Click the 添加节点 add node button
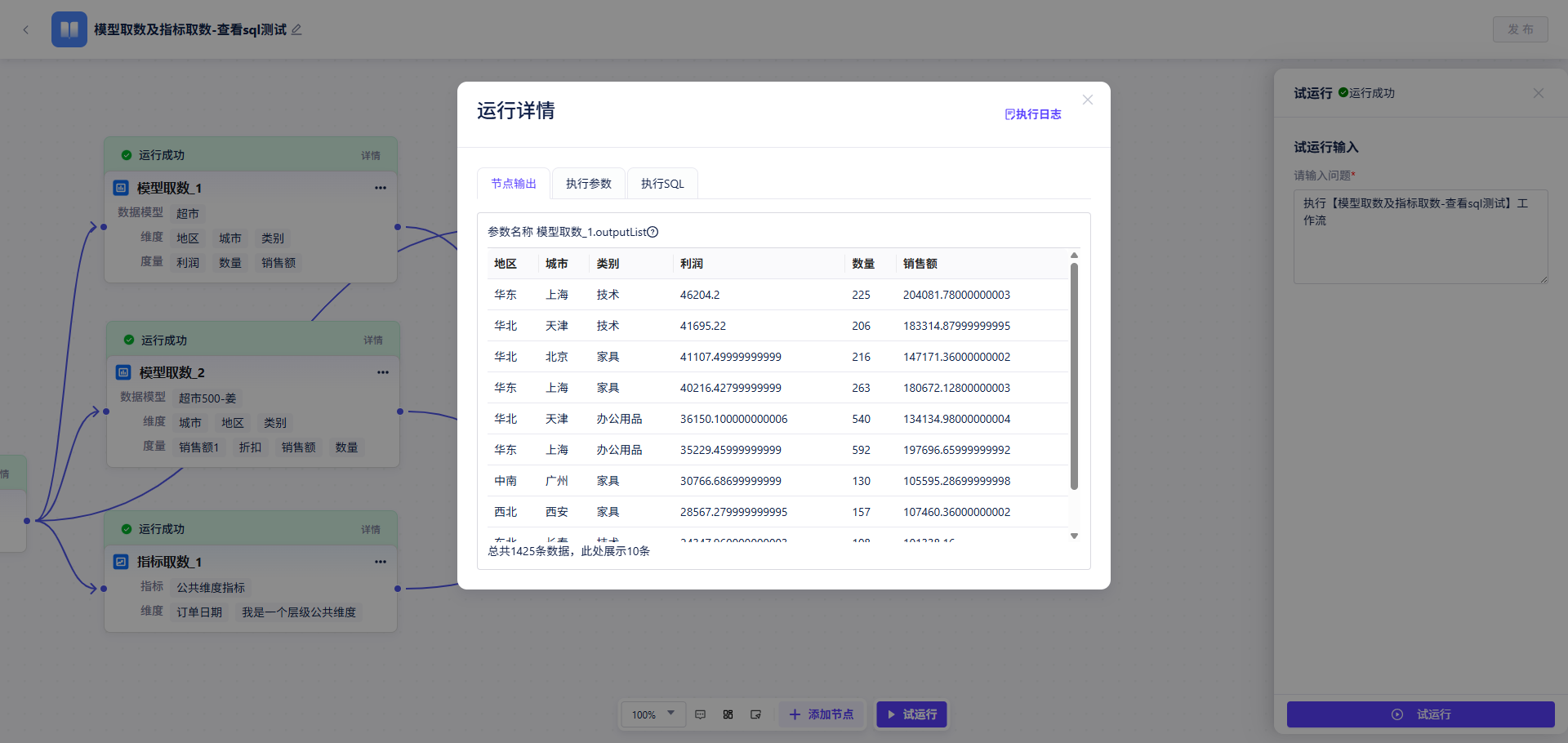This screenshot has height=743, width=1568. pyautogui.click(x=821, y=714)
